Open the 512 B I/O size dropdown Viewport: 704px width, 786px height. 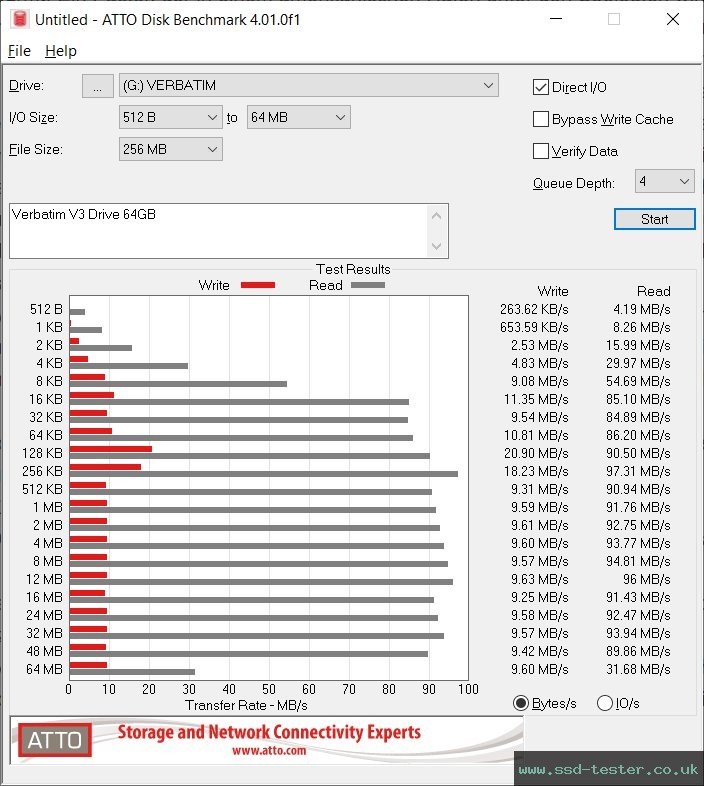click(x=170, y=117)
